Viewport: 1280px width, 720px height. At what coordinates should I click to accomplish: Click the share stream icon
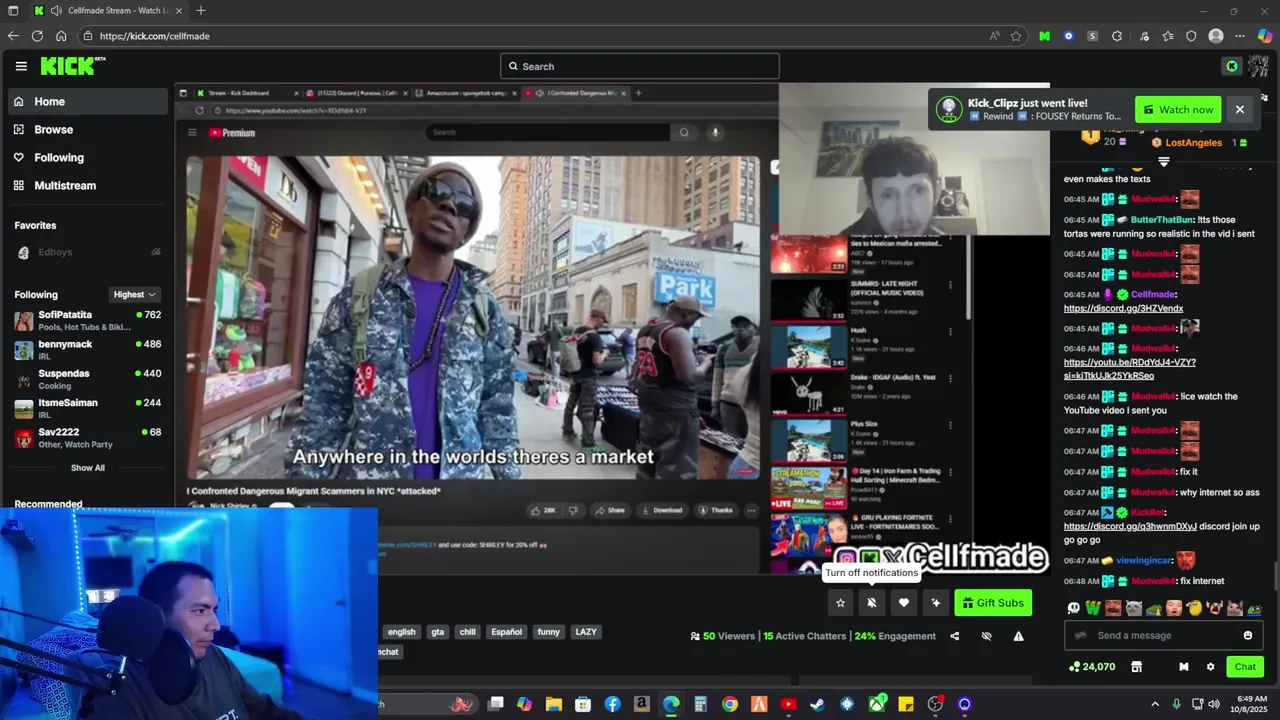point(954,635)
